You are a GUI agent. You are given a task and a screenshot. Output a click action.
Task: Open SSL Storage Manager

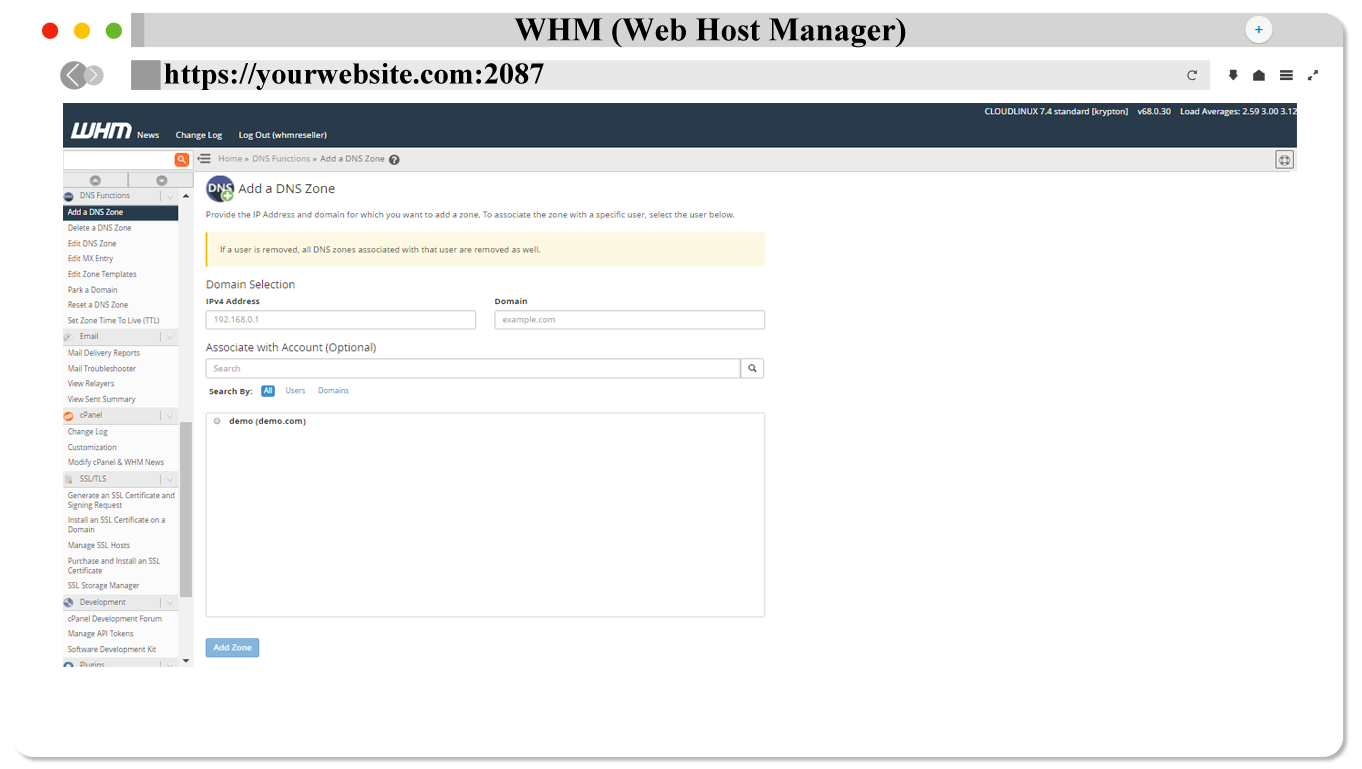[103, 586]
